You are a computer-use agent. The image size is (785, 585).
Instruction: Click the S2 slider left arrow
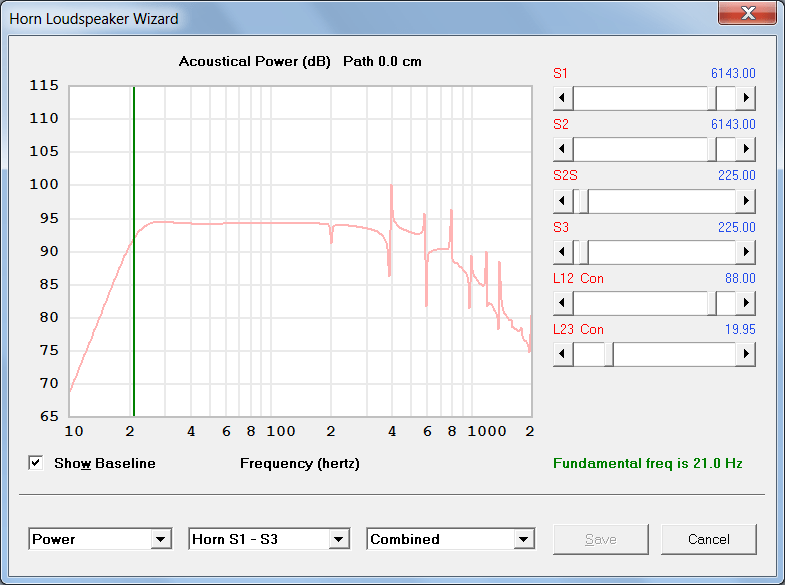tap(563, 149)
